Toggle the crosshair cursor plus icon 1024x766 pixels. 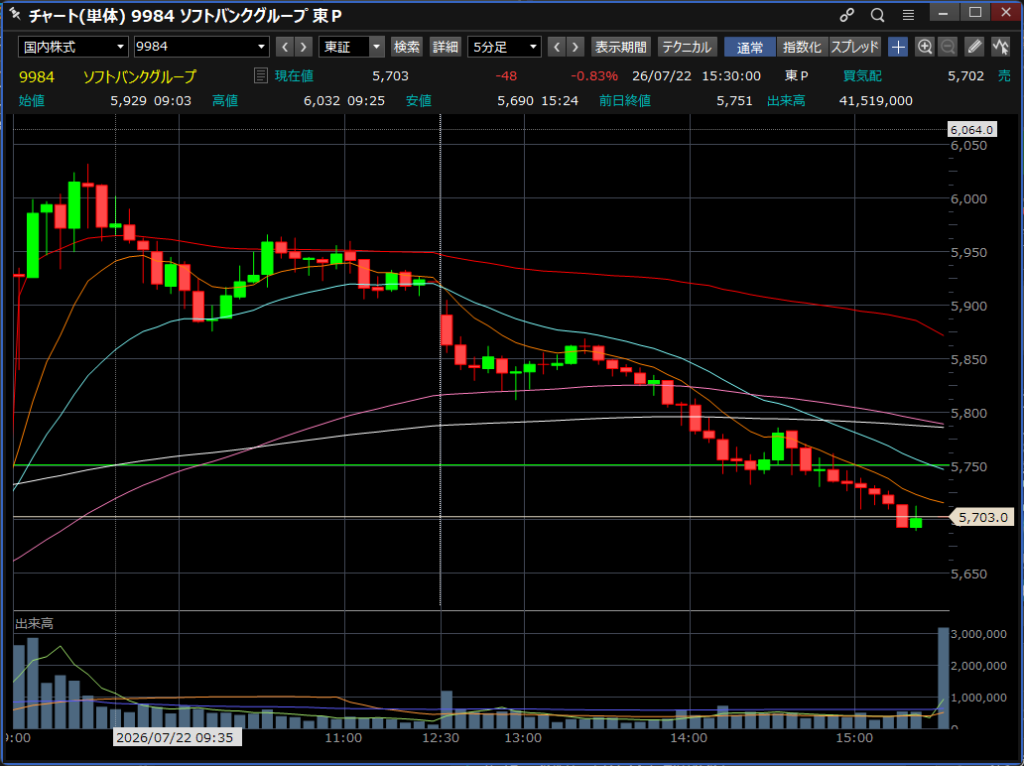click(898, 47)
